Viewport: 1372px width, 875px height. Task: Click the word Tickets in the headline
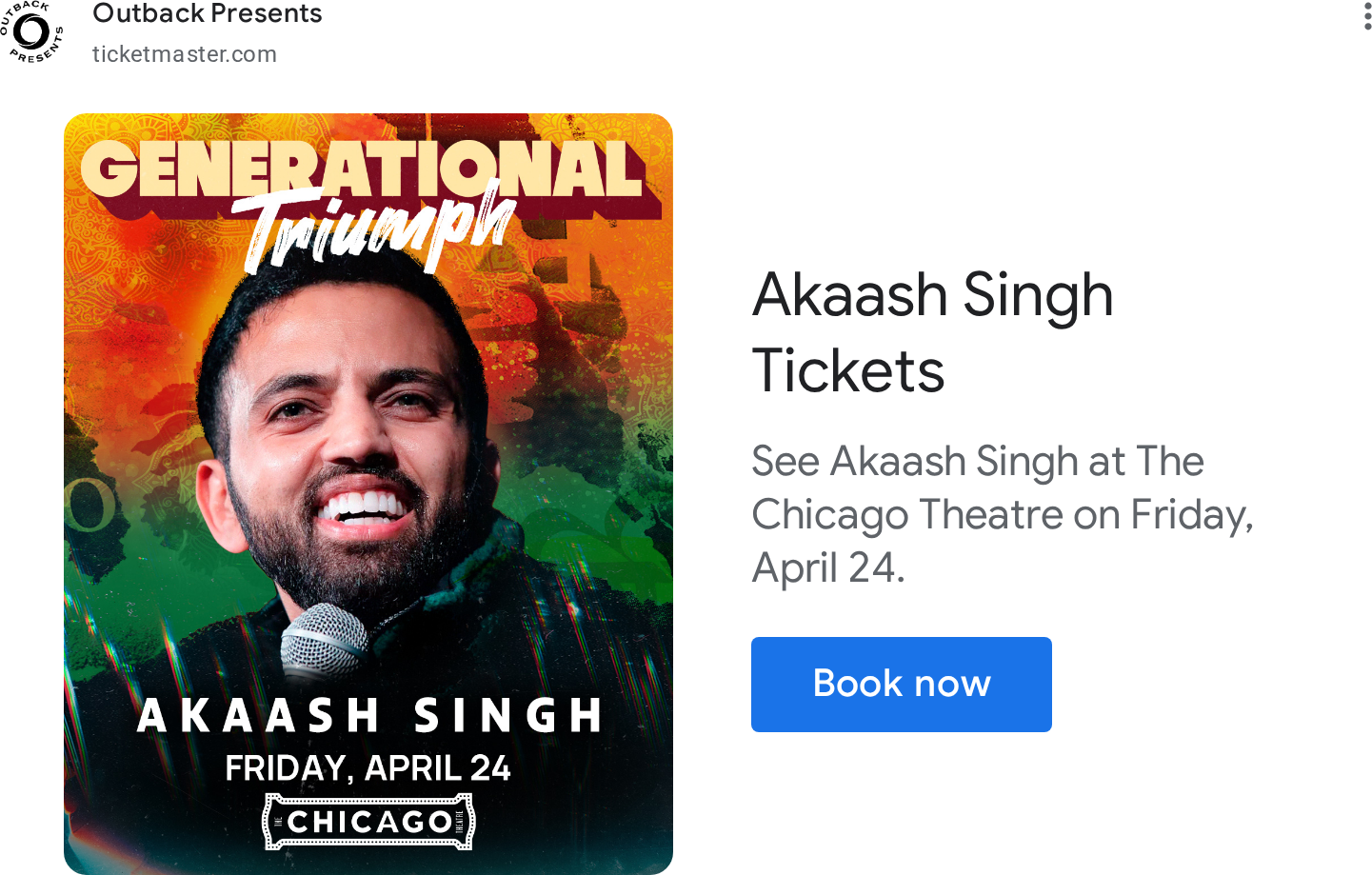click(848, 370)
